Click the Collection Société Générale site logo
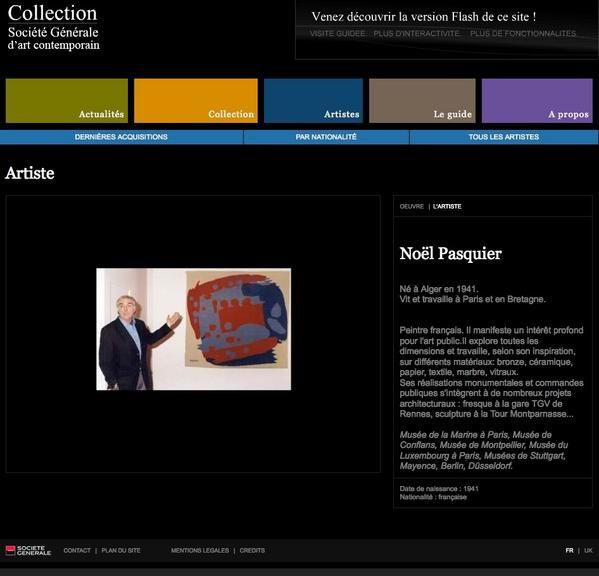599x576 pixels. 53,28
